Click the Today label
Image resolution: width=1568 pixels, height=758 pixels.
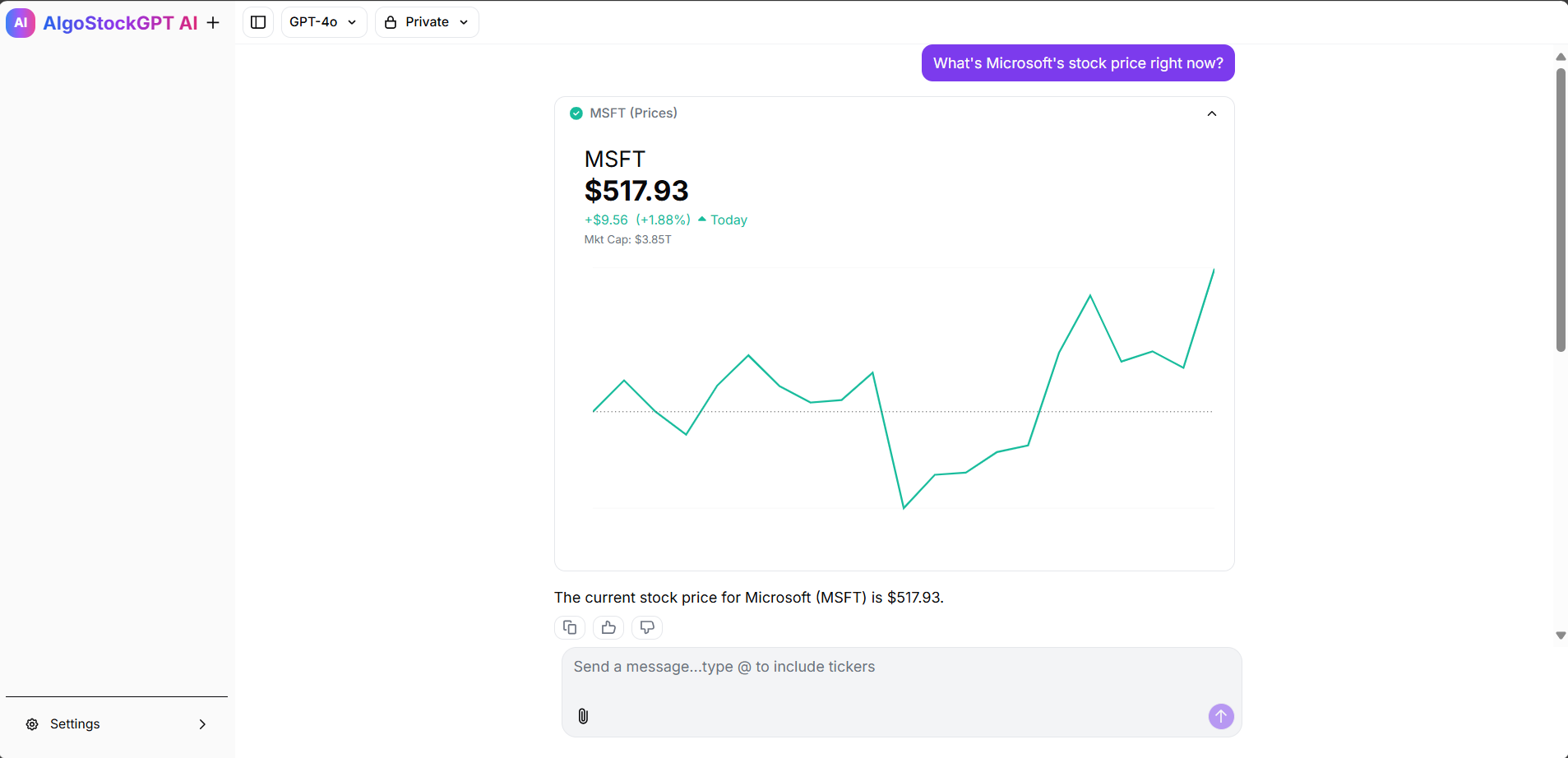[728, 220]
